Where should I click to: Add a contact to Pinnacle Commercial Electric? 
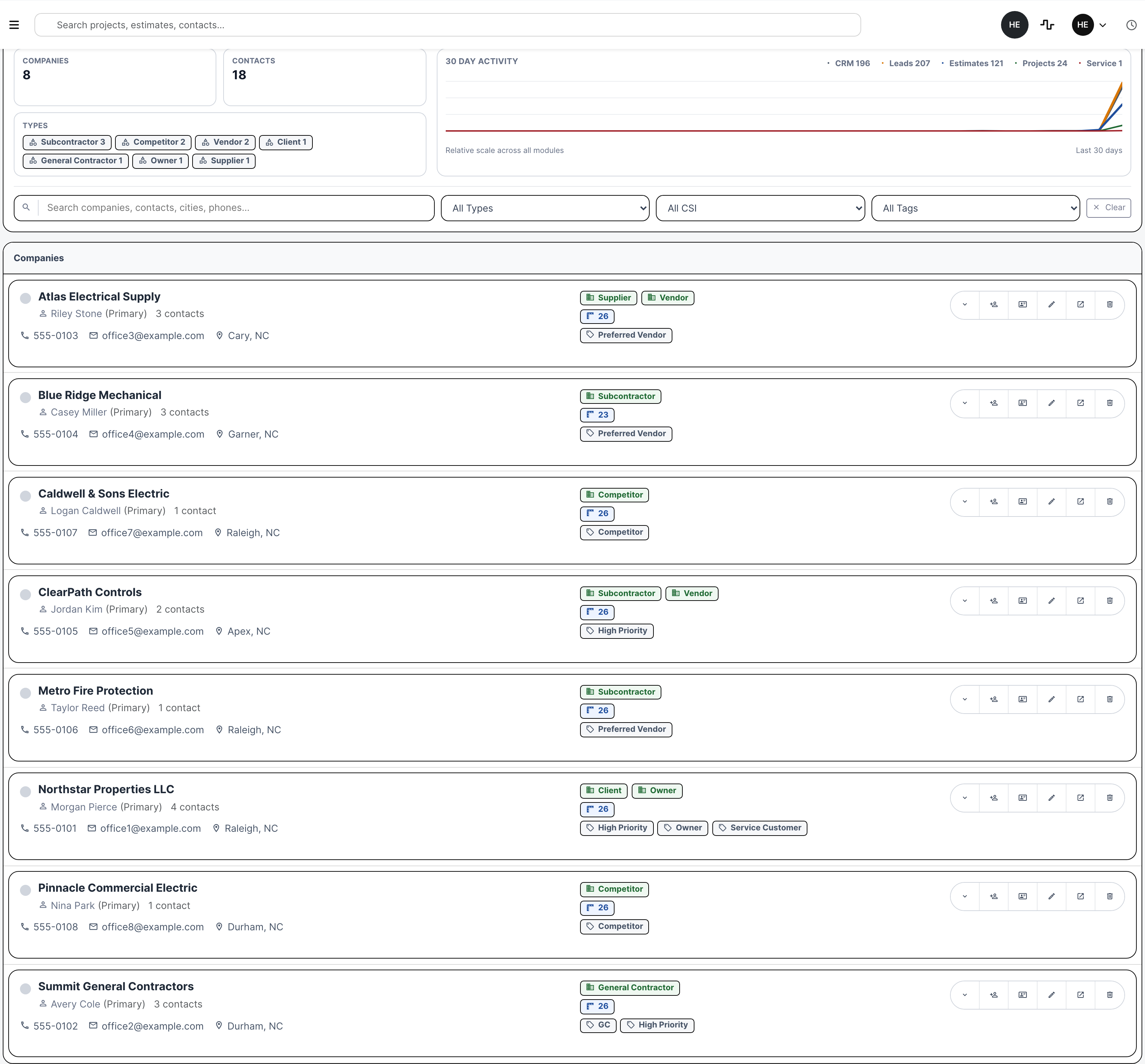click(x=993, y=896)
